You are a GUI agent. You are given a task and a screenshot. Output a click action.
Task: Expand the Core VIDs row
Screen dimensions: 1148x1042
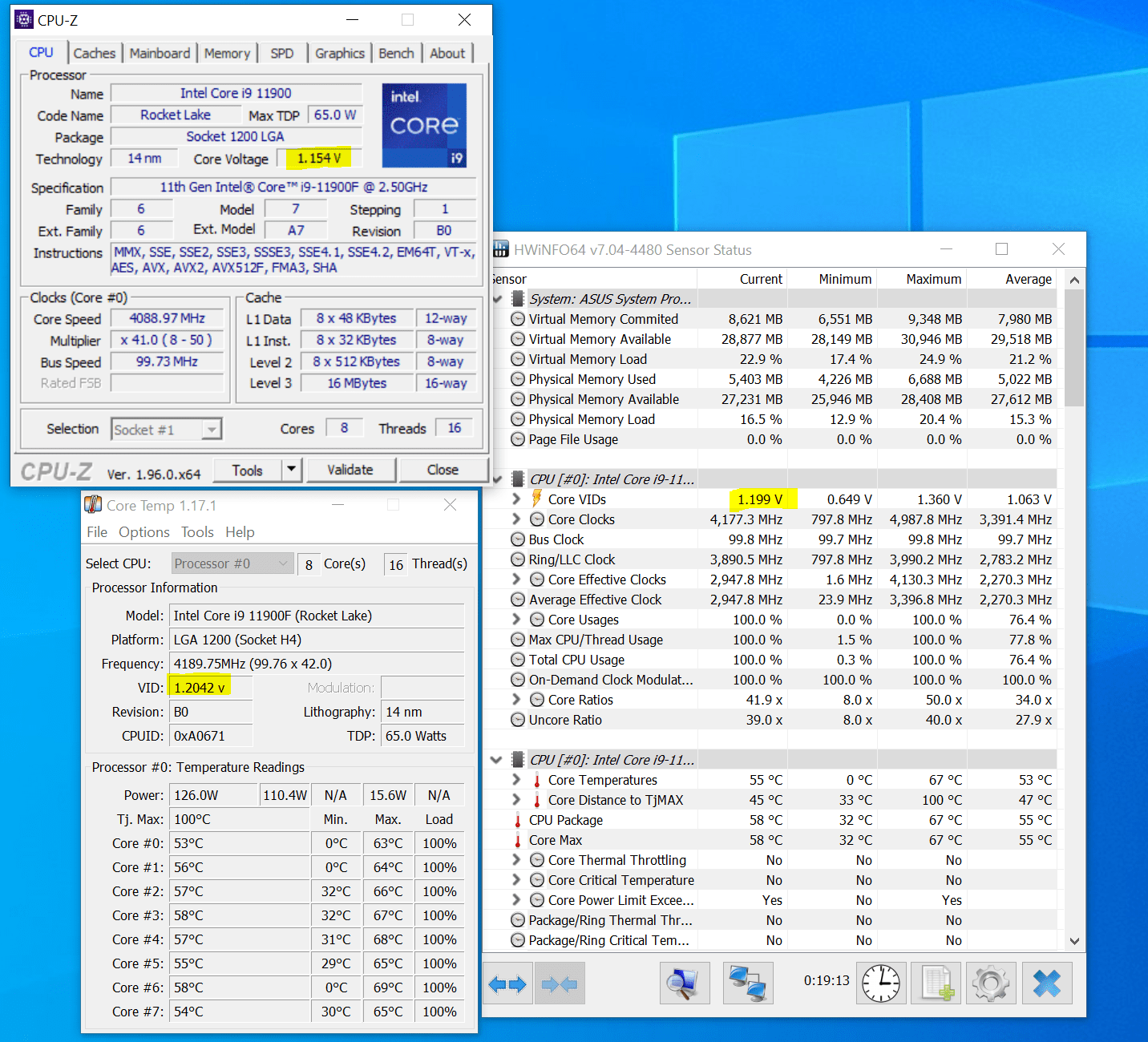pos(516,499)
